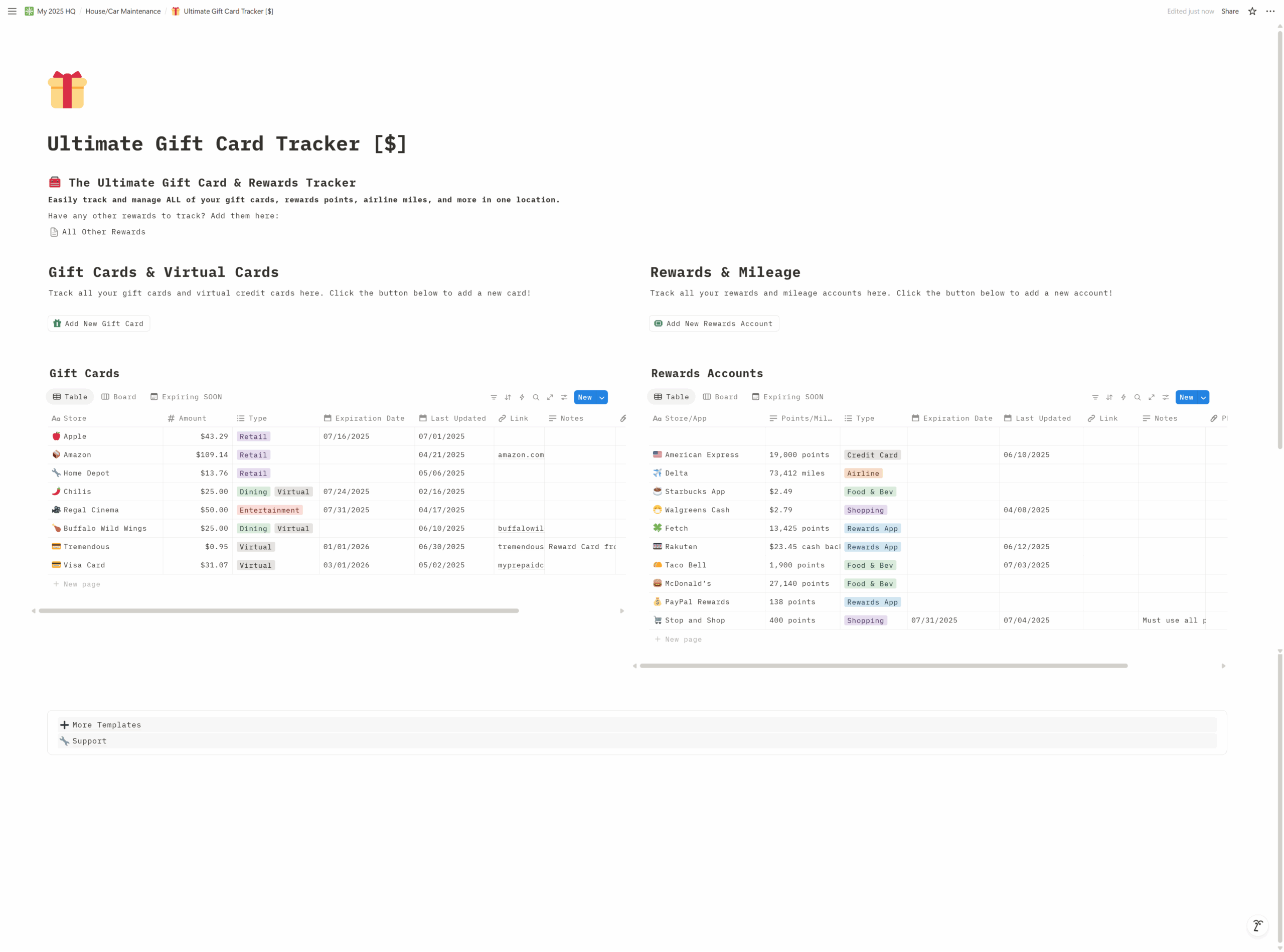Screen dimensions: 1284x952
Task: Click the gift box page icon
Action: click(67, 89)
